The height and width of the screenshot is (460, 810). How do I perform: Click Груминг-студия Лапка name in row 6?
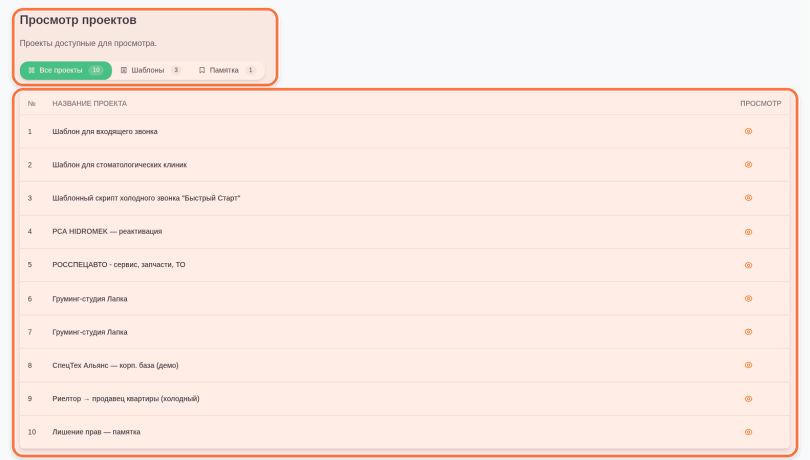tap(90, 299)
